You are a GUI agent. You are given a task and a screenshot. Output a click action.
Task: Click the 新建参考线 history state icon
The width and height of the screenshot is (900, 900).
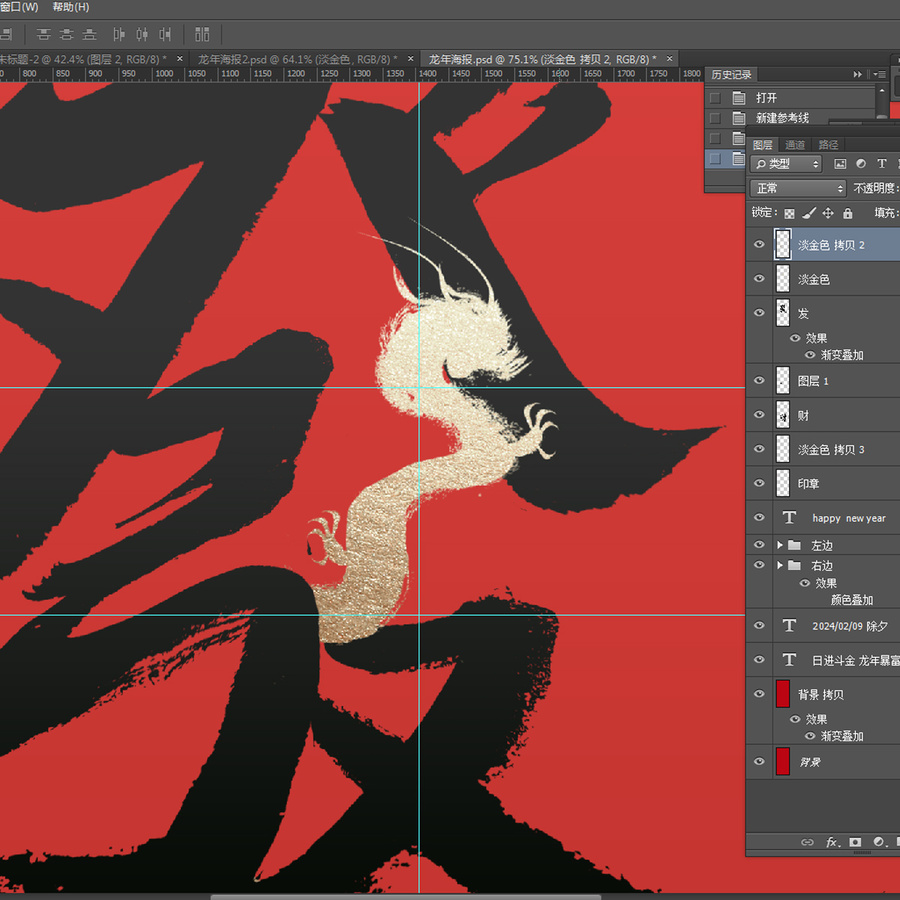click(x=739, y=118)
